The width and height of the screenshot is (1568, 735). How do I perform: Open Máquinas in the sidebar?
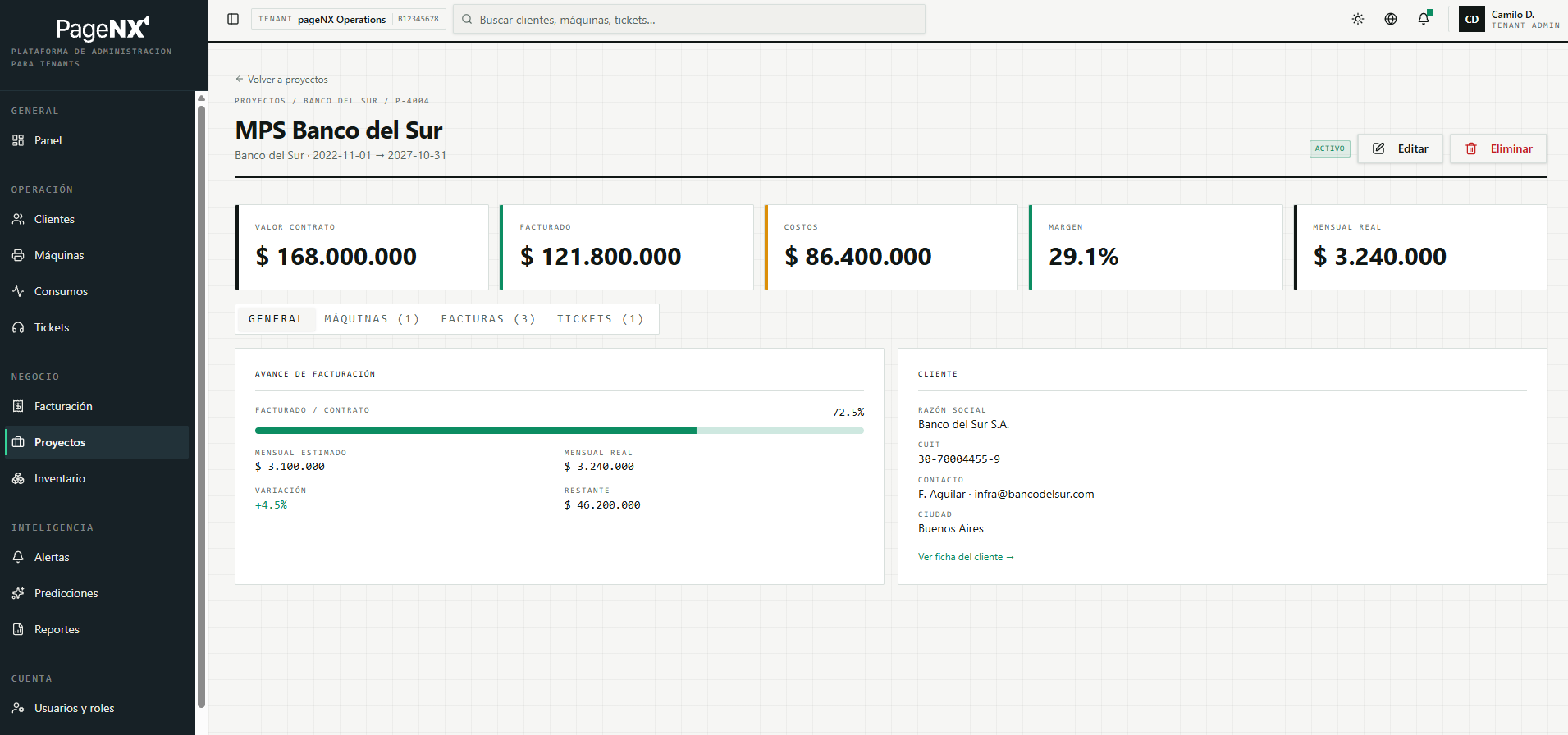(97, 255)
